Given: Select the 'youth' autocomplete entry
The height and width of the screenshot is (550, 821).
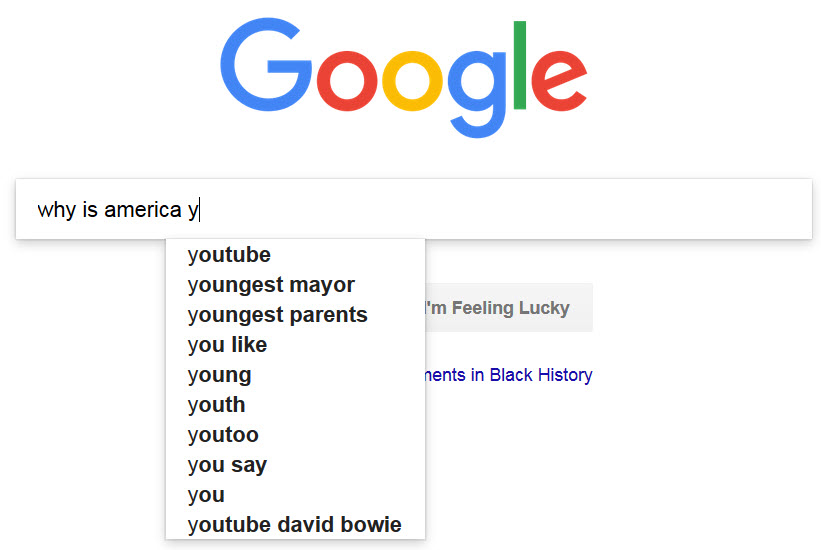Looking at the screenshot, I should [x=295, y=404].
